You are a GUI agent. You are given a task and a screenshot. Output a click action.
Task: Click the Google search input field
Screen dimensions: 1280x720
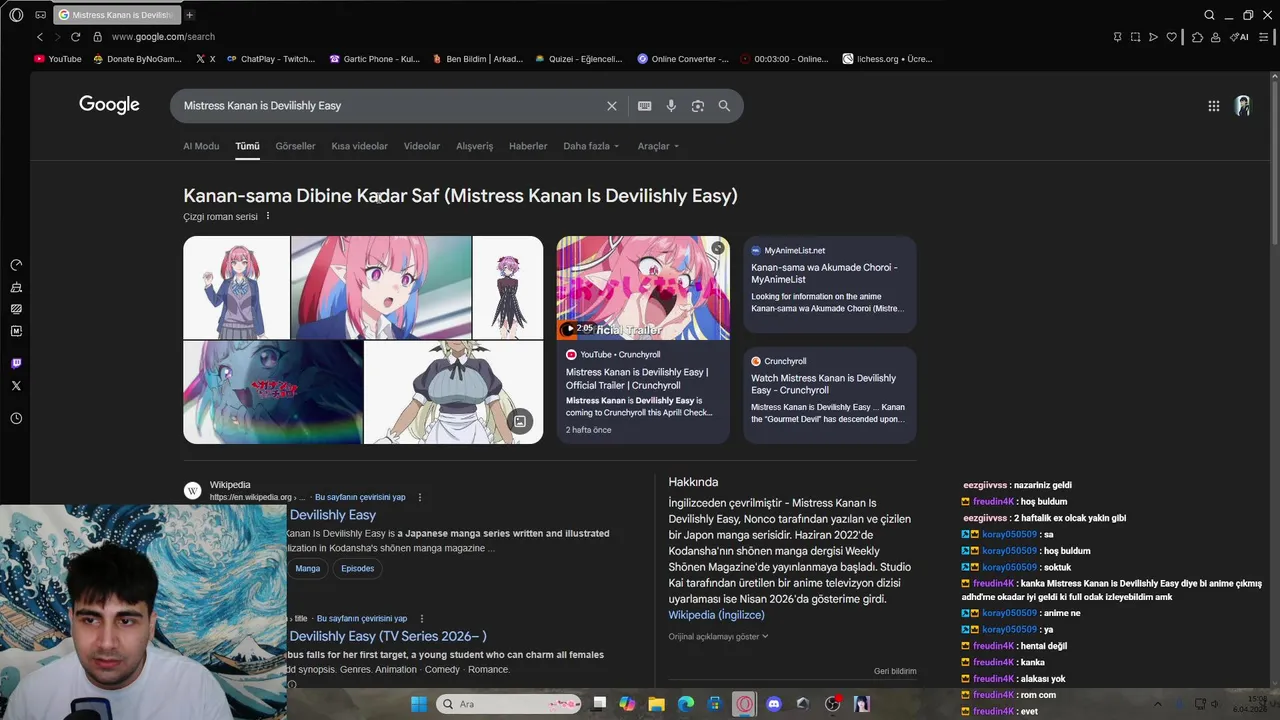pos(390,106)
